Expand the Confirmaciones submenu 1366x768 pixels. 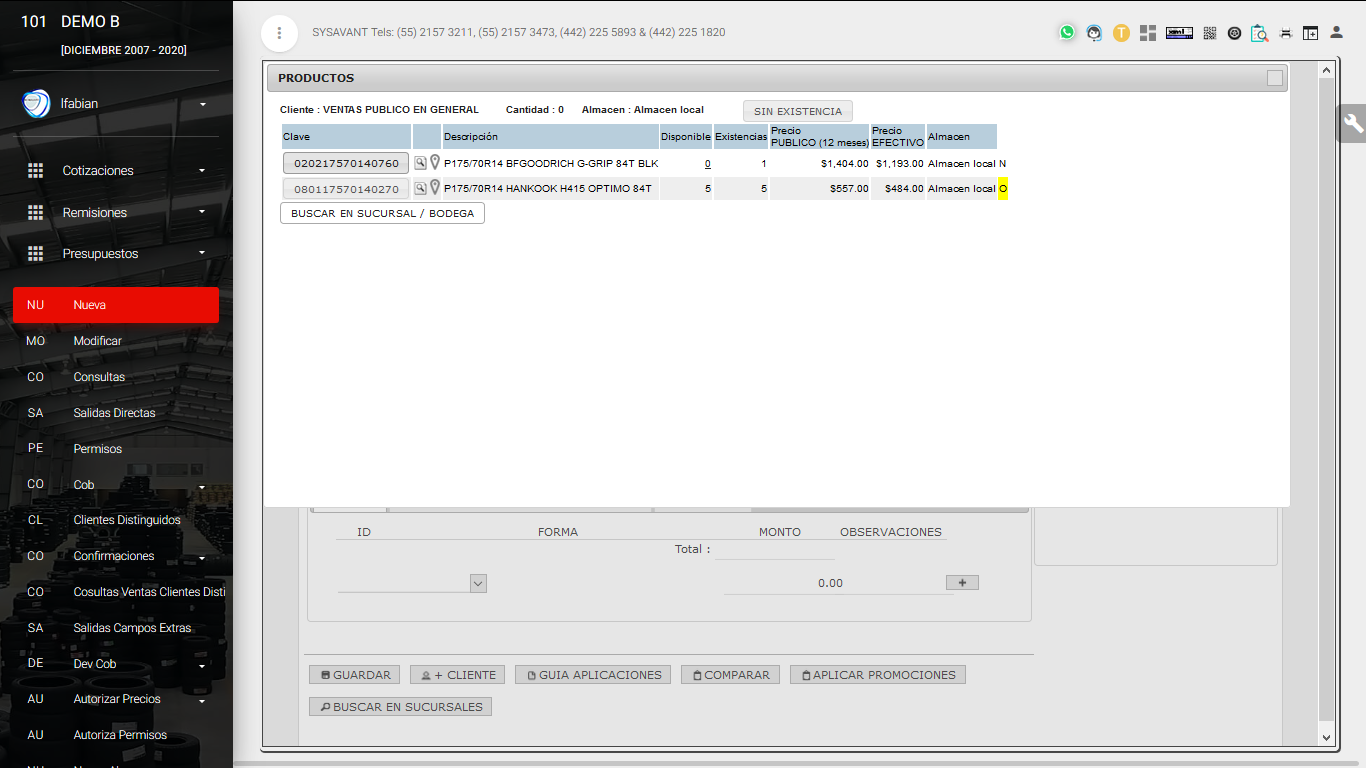tap(202, 560)
